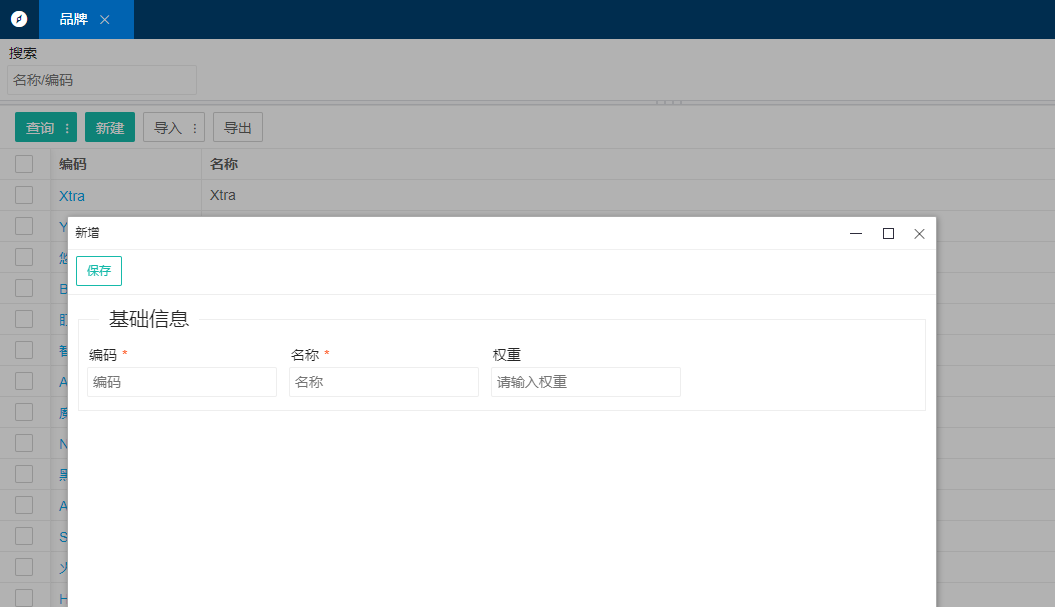Toggle the select-all header checkbox
This screenshot has height=607, width=1055.
tap(24, 164)
